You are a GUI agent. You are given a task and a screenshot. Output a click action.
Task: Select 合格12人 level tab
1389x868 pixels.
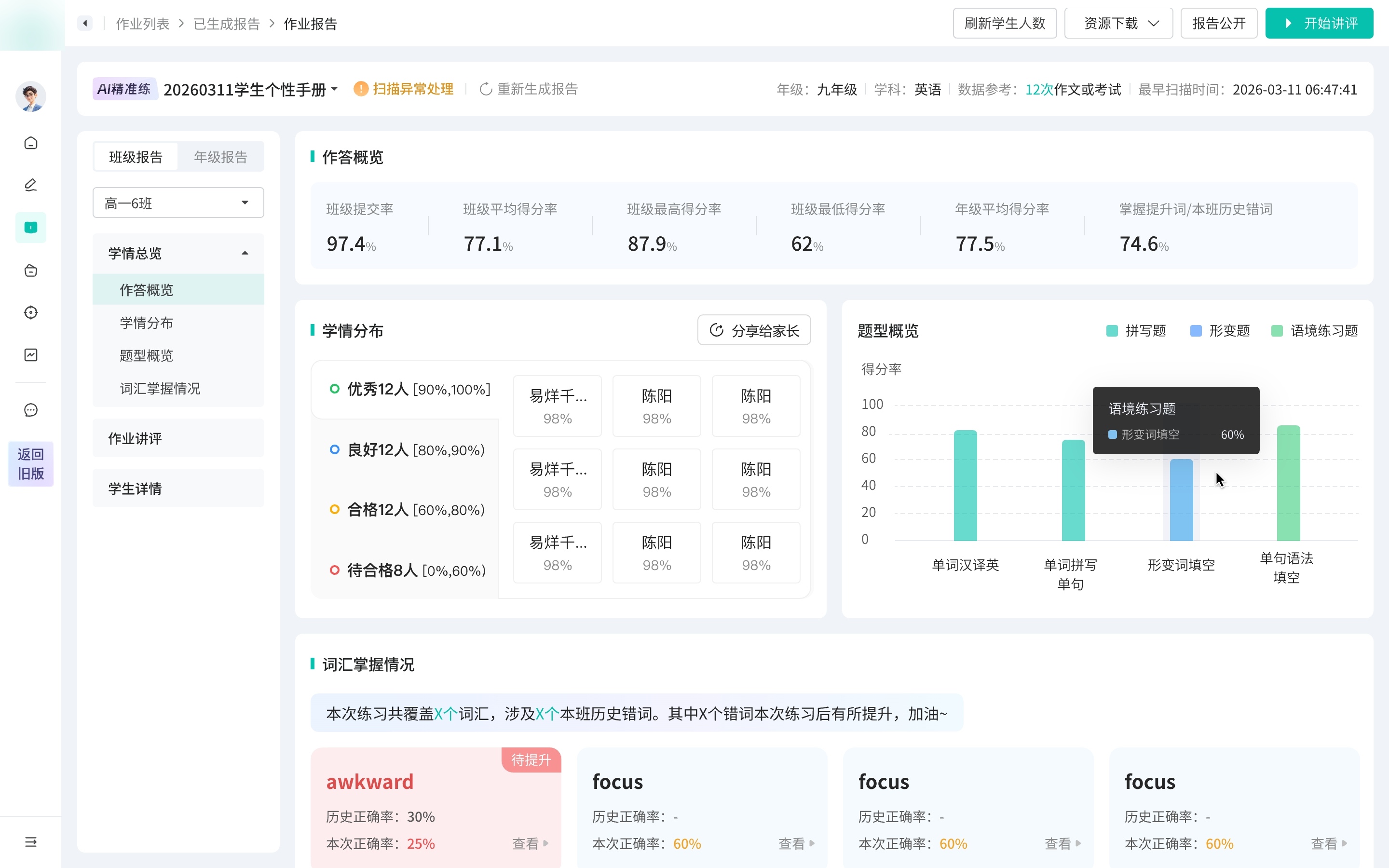405,510
